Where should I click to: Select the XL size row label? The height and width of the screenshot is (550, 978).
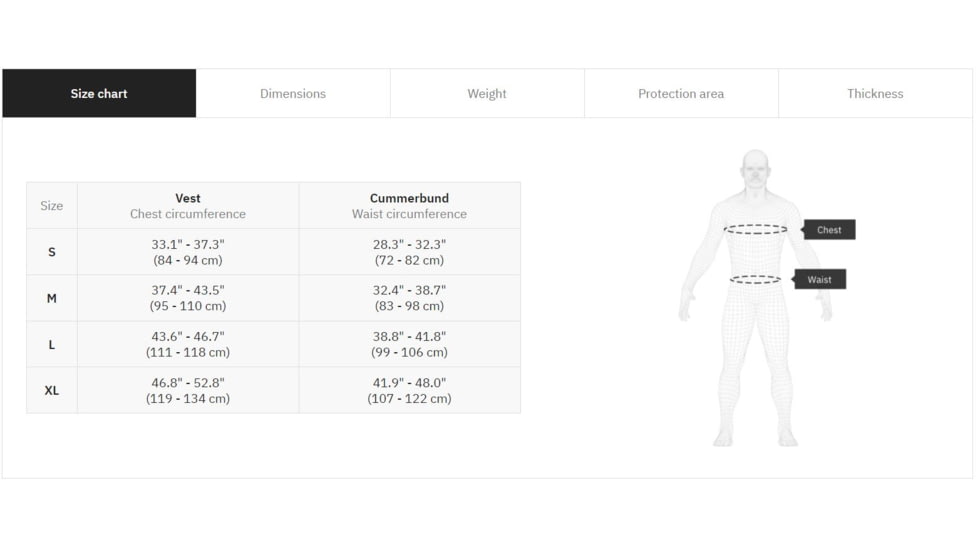pos(52,390)
